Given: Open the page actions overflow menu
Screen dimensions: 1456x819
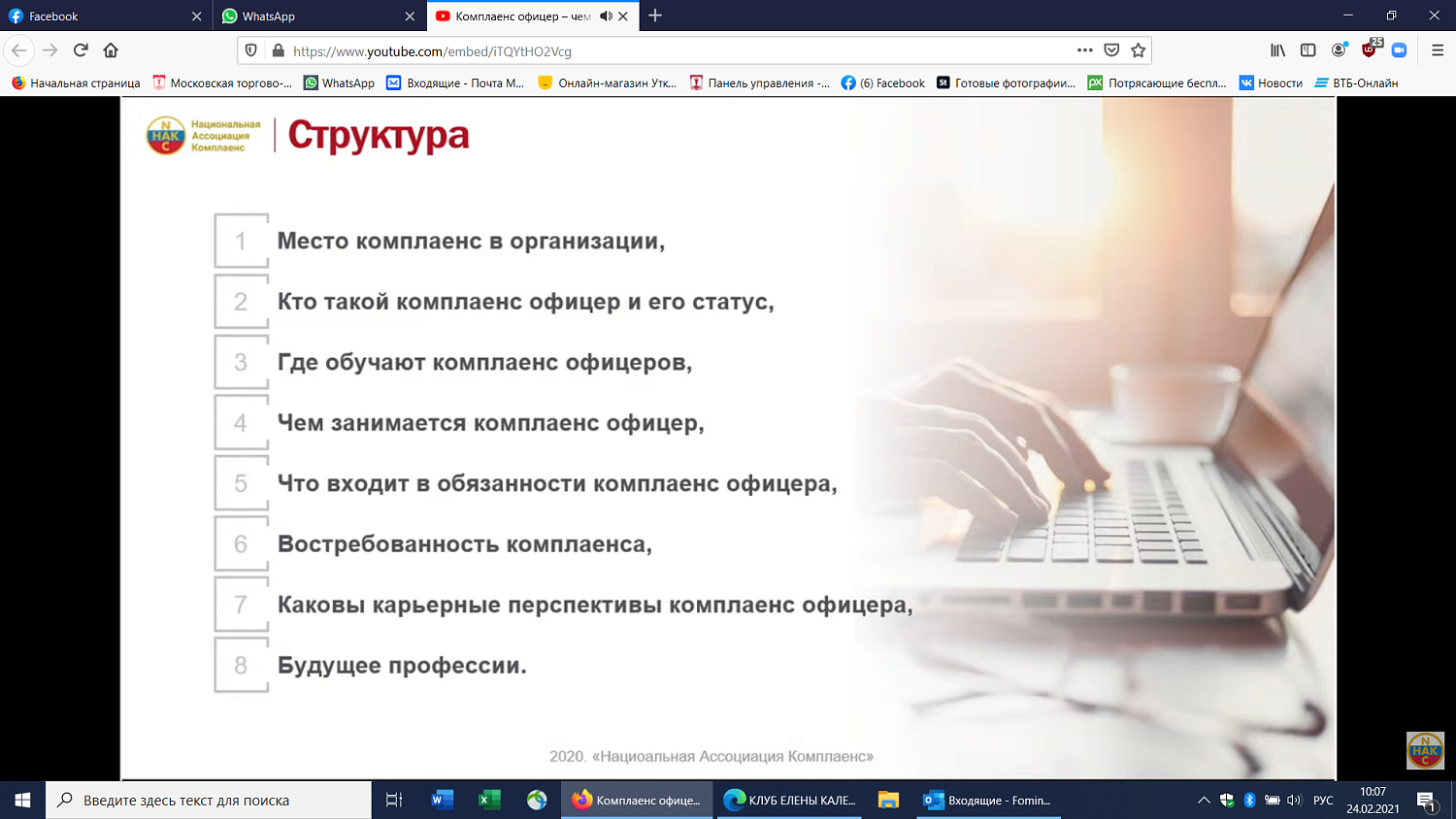Looking at the screenshot, I should click(x=1085, y=50).
